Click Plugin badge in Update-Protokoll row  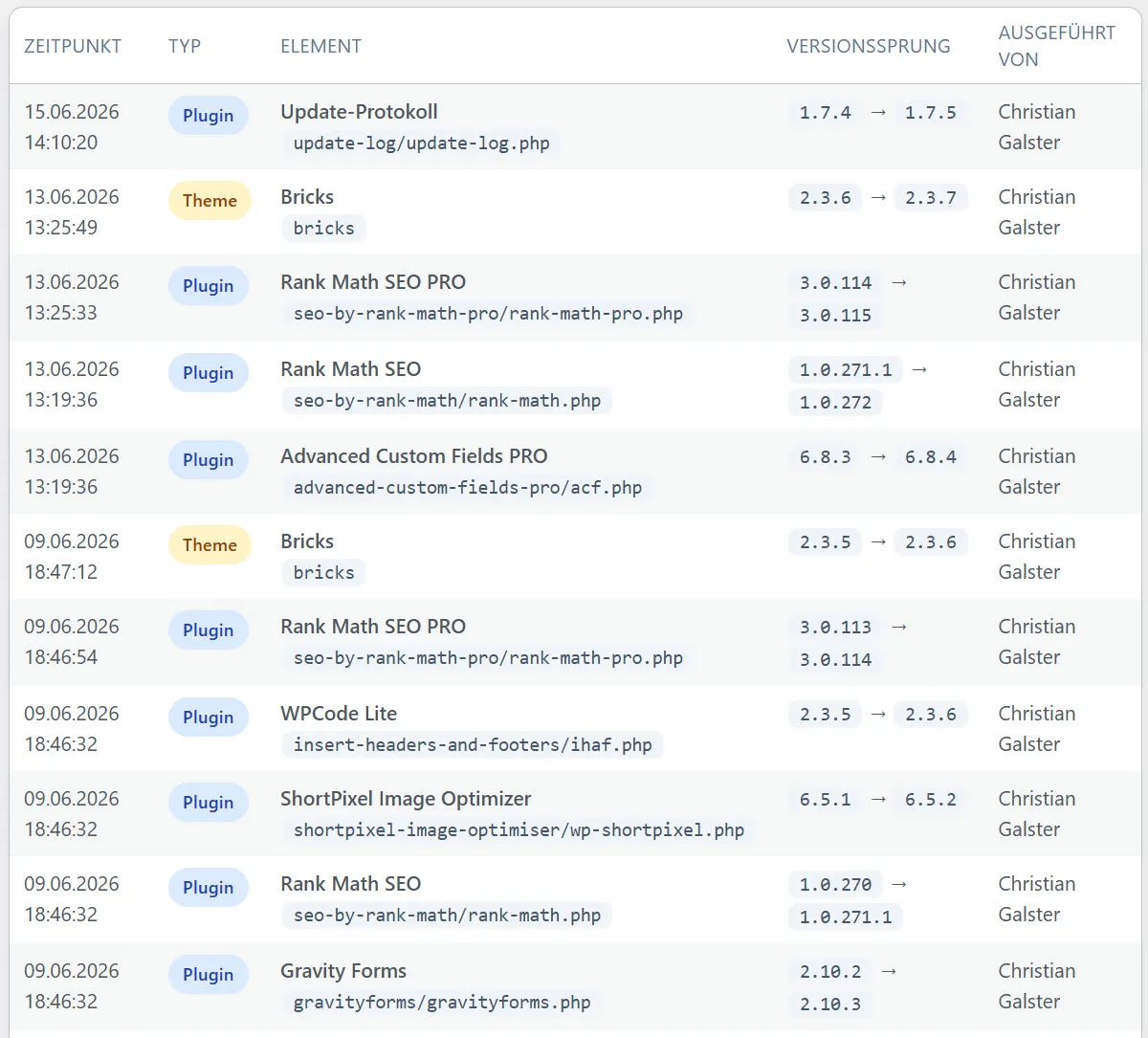click(208, 116)
